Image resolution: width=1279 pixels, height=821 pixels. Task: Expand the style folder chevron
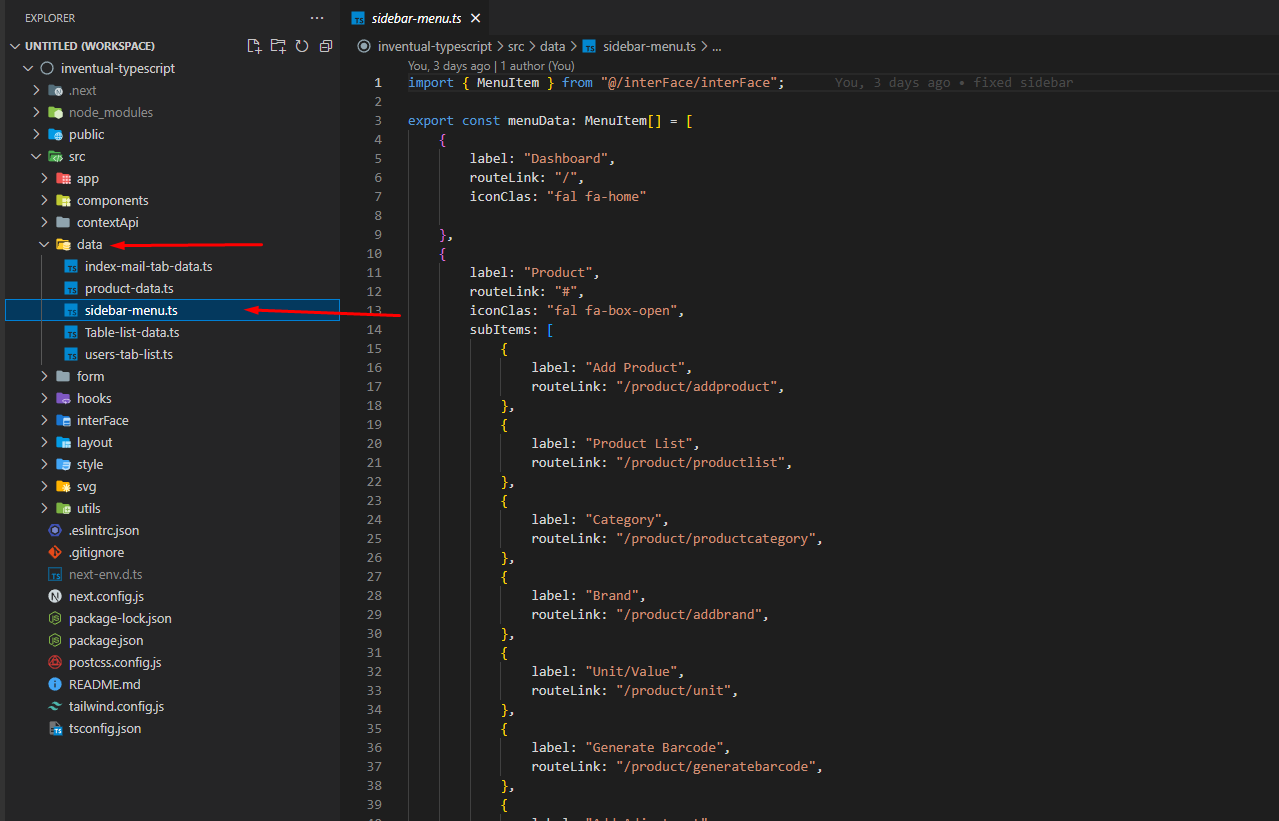click(x=44, y=464)
